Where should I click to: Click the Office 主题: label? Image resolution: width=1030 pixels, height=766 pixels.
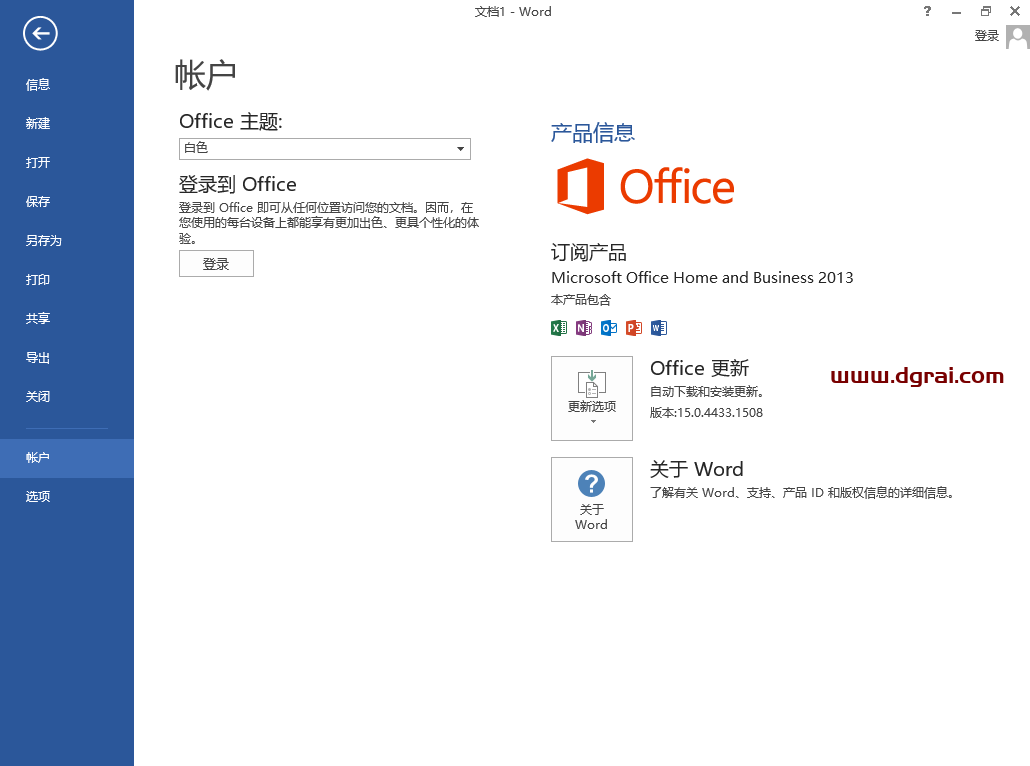click(231, 122)
